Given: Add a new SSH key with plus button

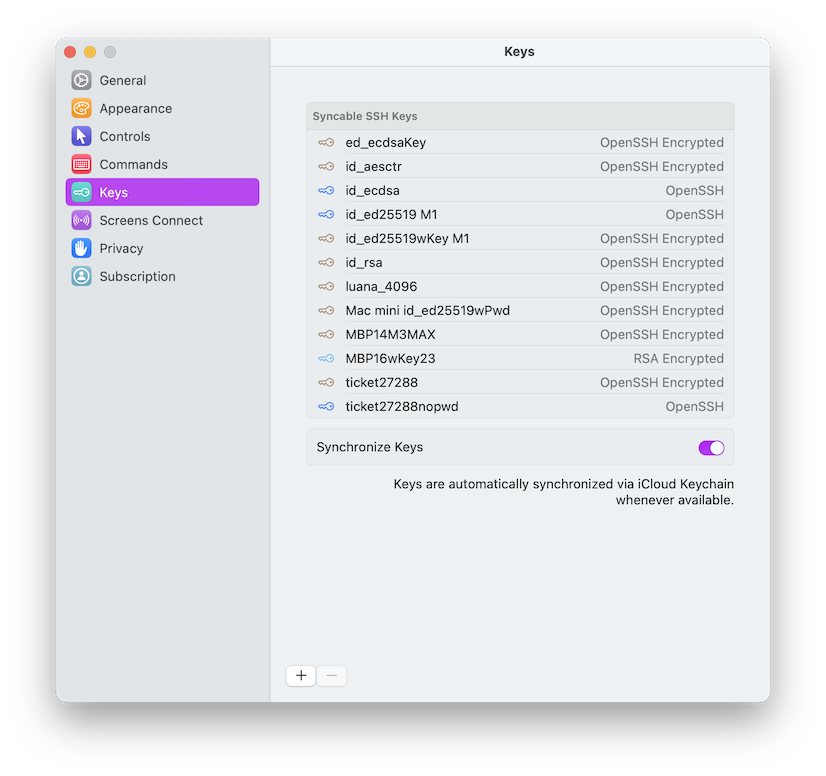Looking at the screenshot, I should [301, 675].
